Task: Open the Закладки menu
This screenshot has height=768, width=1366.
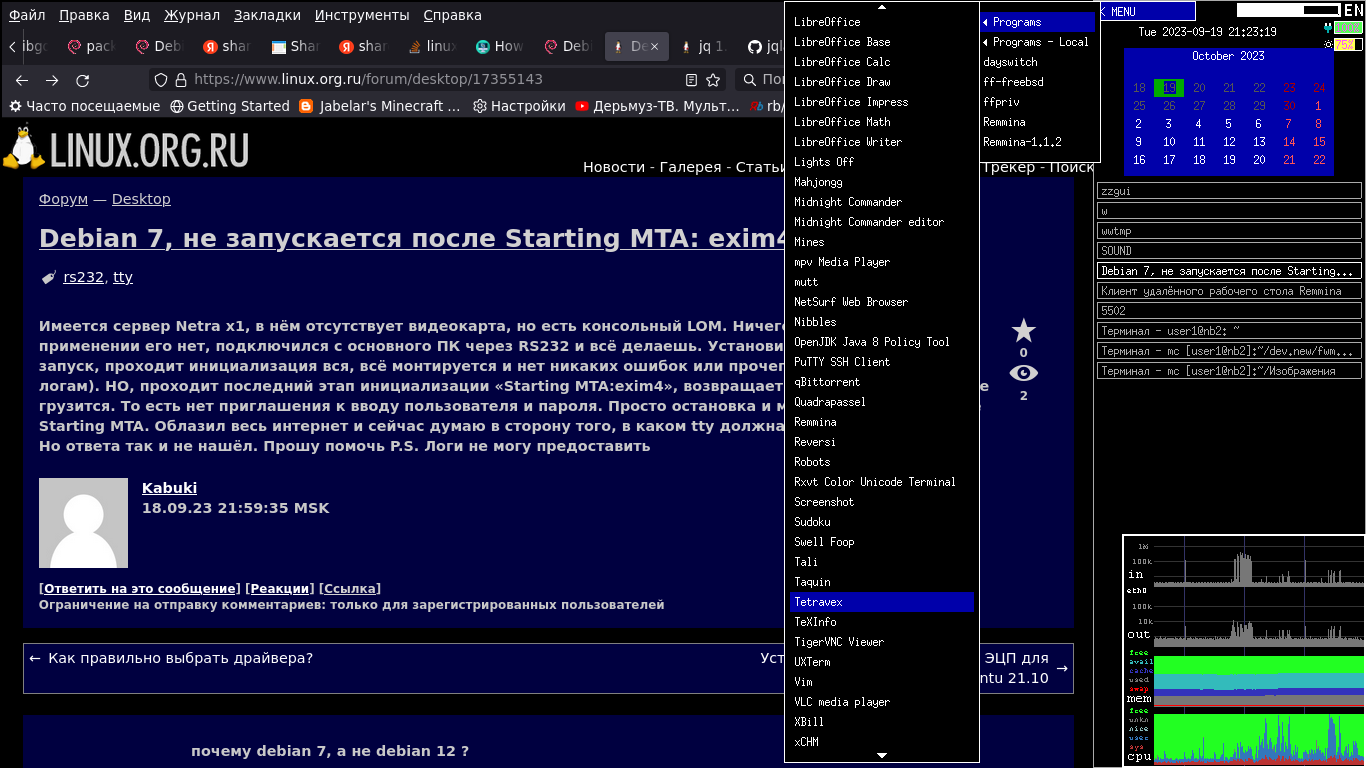Action: coord(267,15)
